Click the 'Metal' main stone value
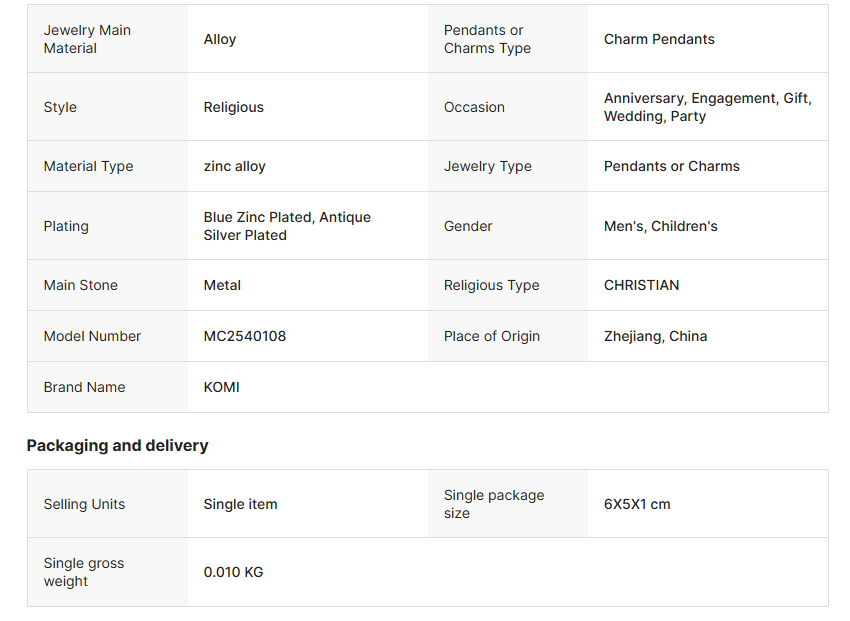850x621 pixels. 222,285
